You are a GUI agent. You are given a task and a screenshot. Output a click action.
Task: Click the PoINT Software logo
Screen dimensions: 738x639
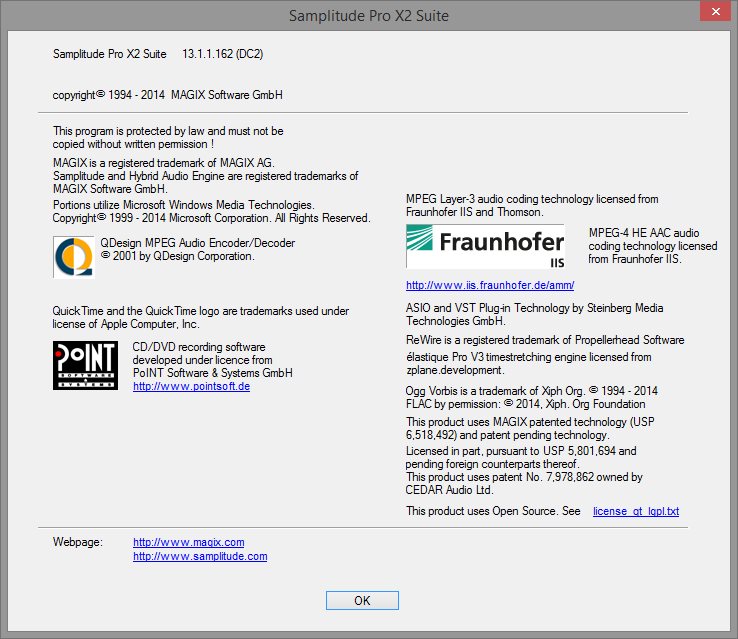point(85,365)
